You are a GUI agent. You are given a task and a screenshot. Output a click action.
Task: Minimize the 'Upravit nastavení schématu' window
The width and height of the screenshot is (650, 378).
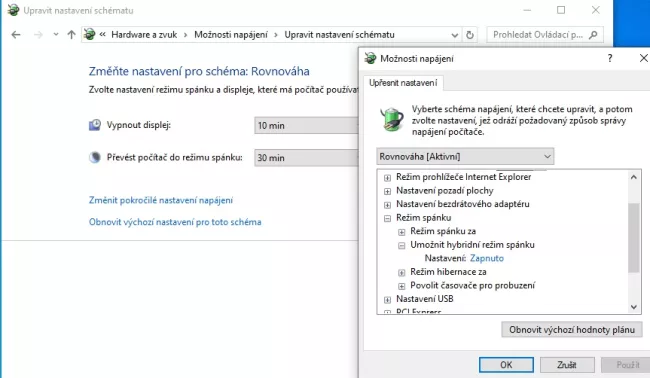(x=527, y=10)
